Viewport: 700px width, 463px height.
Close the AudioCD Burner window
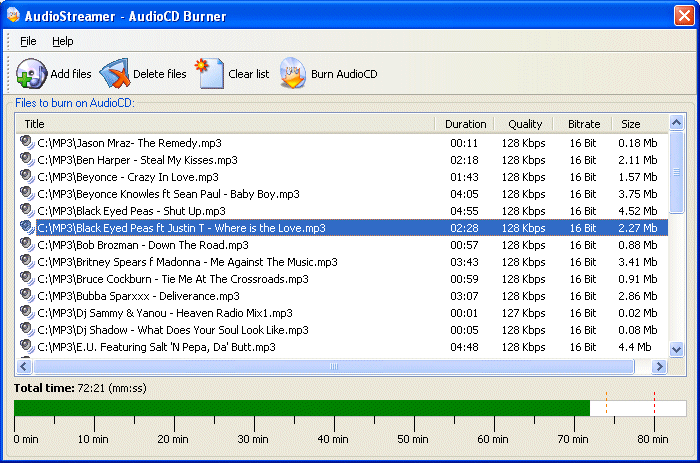684,16
